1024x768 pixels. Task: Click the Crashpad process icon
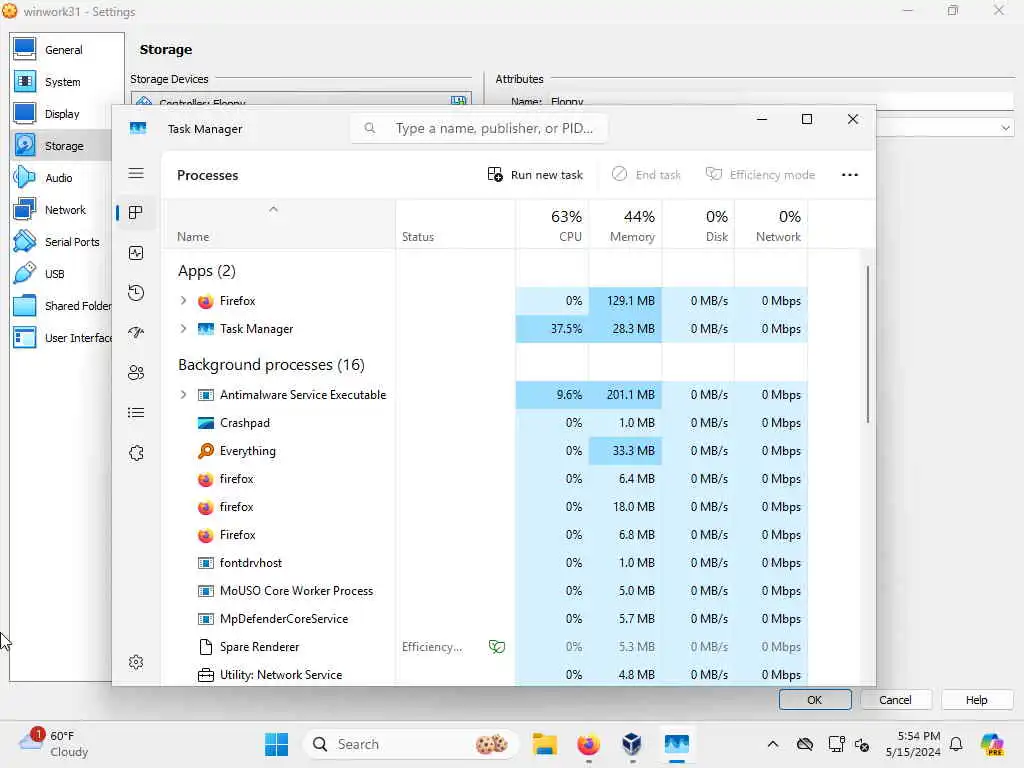[x=206, y=423]
